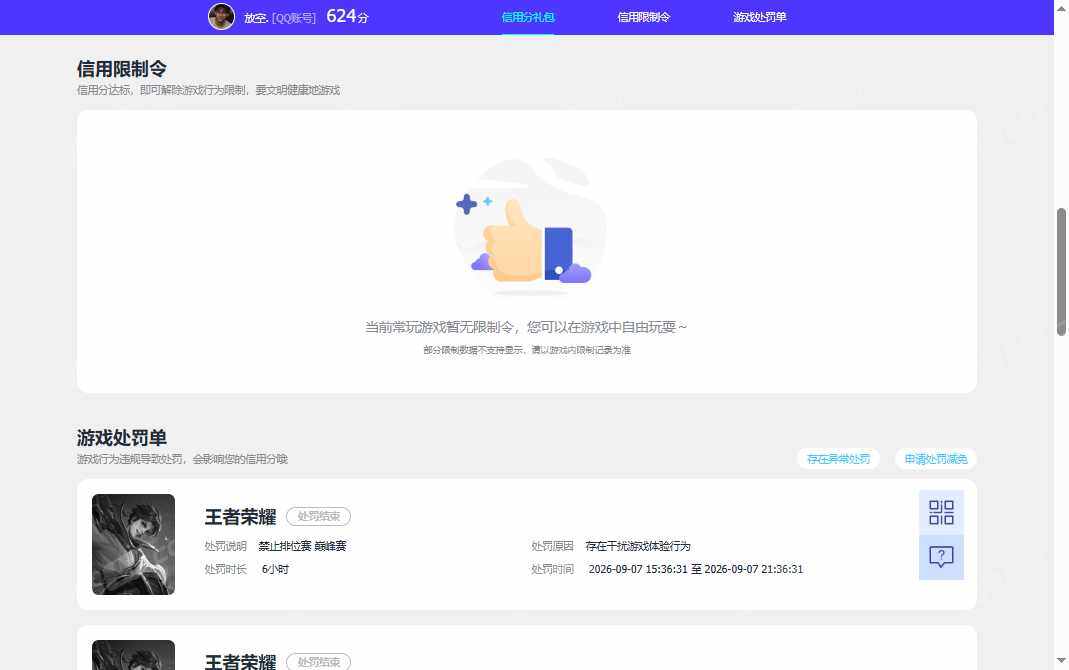The height and width of the screenshot is (670, 1069).
Task: Switch to the 信用限制令 tab
Action: coord(644,17)
